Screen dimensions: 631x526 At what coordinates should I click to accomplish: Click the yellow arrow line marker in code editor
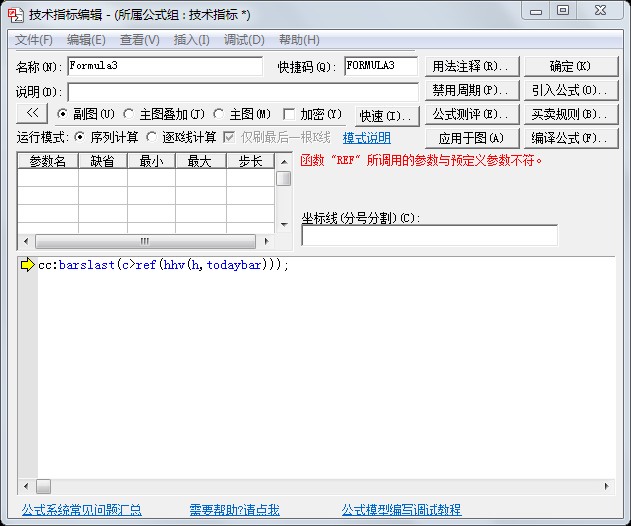coord(27,265)
